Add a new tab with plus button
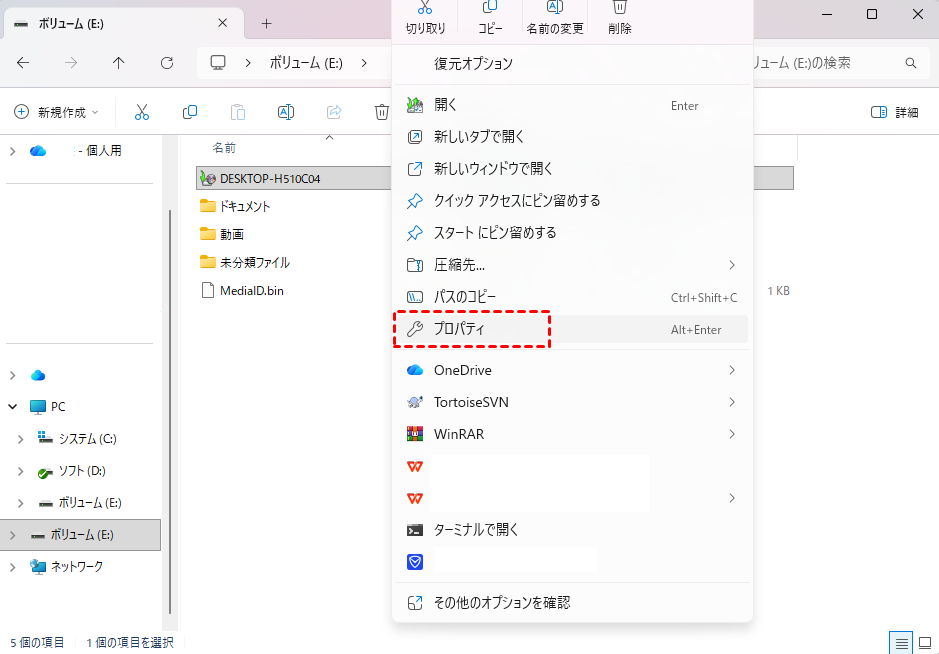The width and height of the screenshot is (939, 654). [x=266, y=23]
